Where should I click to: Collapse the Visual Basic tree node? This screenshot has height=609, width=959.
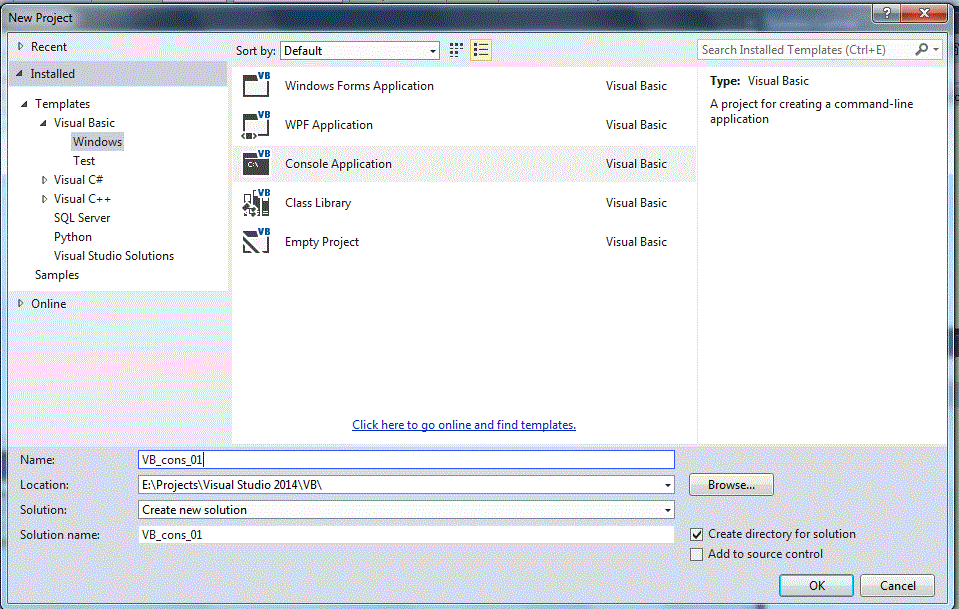tap(43, 123)
